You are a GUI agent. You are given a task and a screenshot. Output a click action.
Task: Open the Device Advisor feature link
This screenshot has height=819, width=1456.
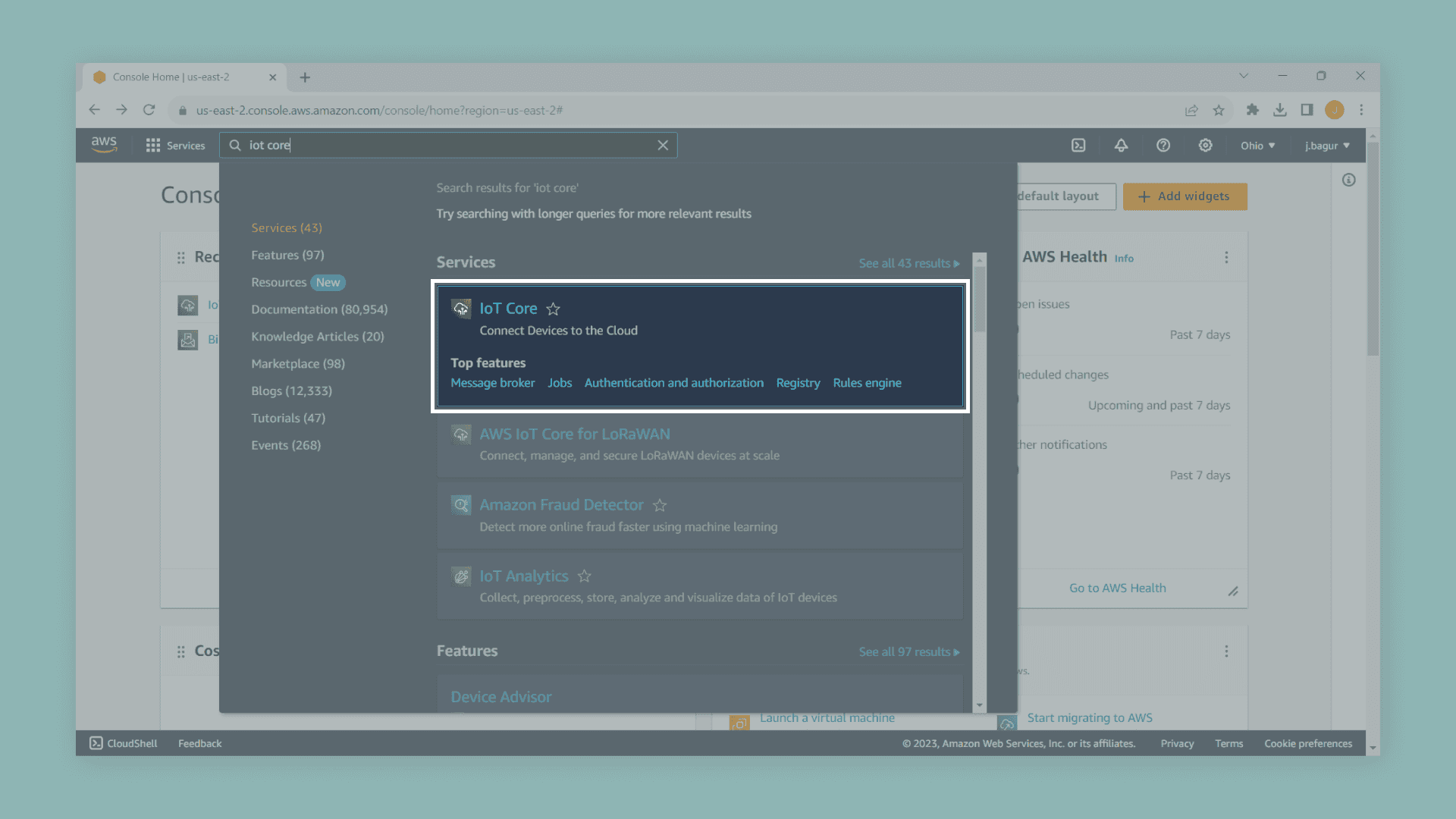pos(501,697)
